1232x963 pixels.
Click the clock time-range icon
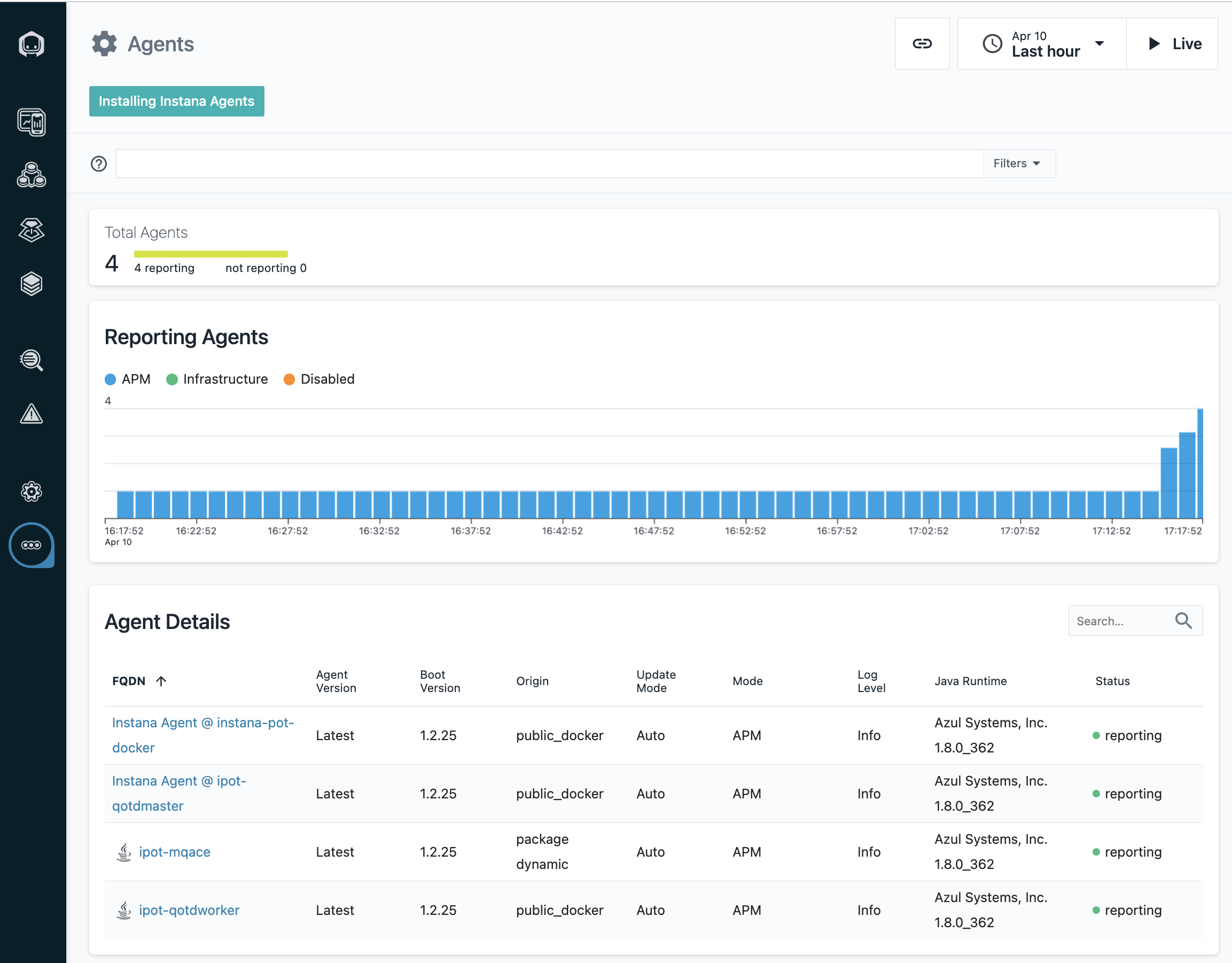click(x=992, y=43)
